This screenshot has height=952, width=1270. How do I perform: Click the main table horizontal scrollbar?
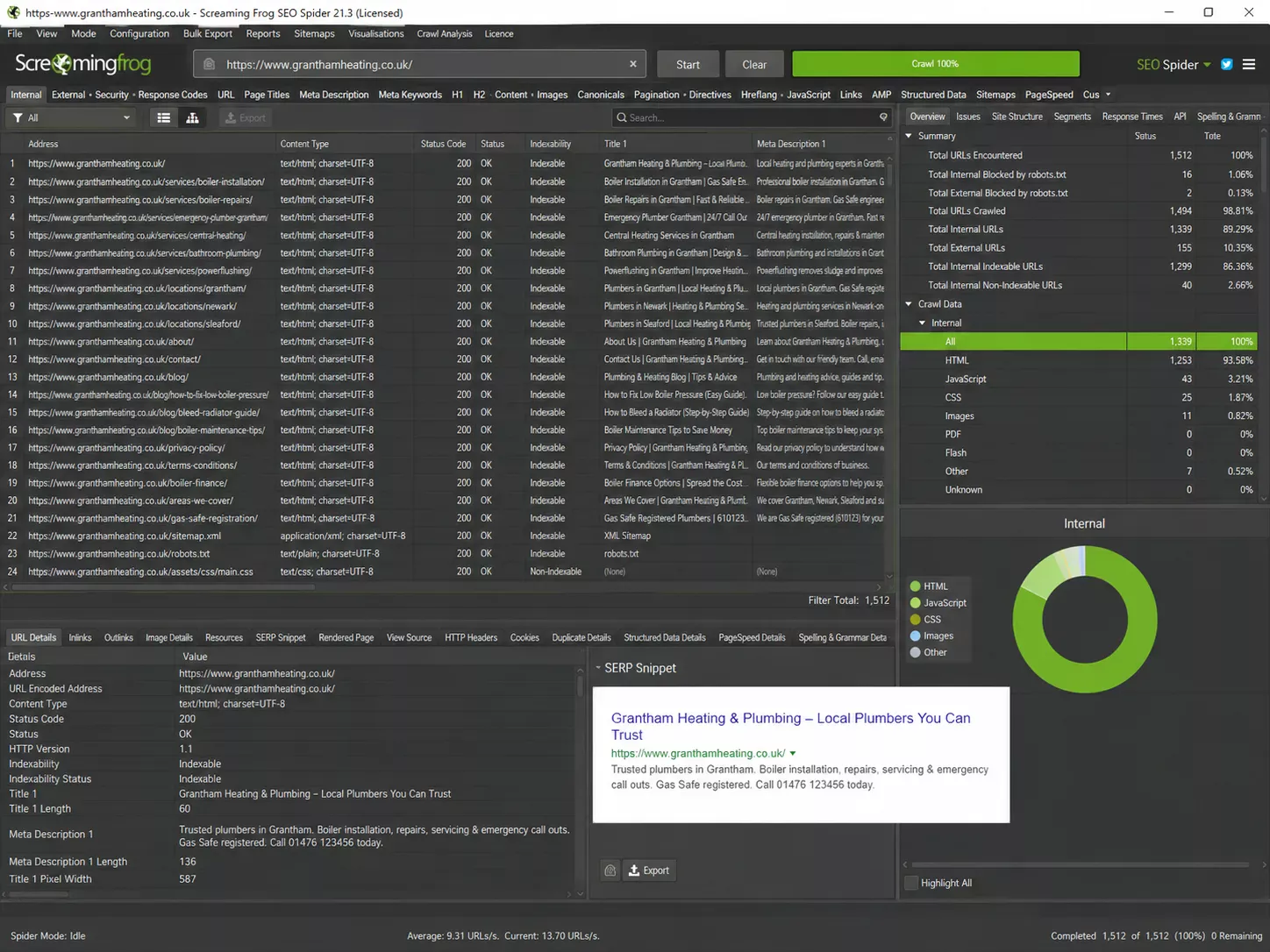tap(161, 587)
